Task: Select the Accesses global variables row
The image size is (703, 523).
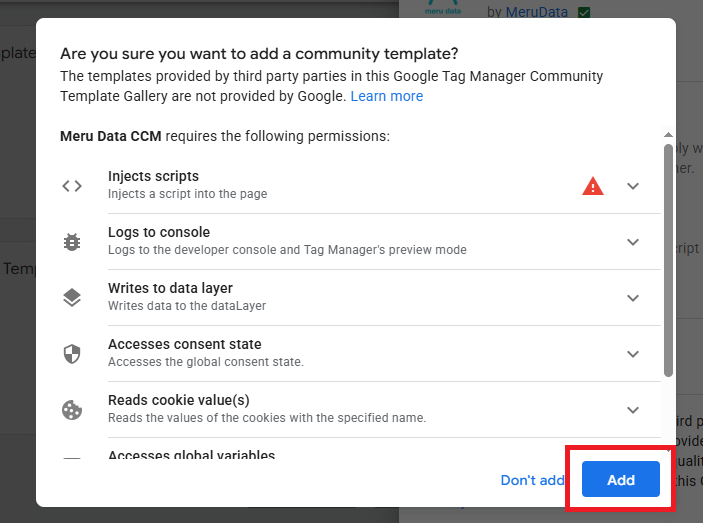Action: pyautogui.click(x=191, y=456)
